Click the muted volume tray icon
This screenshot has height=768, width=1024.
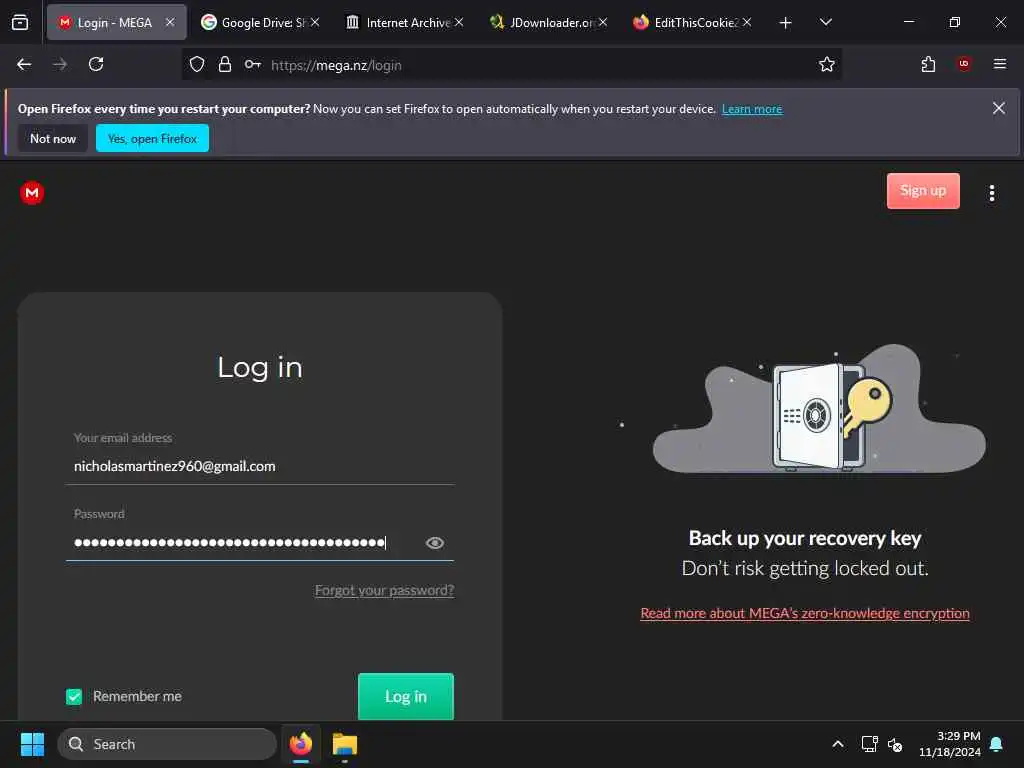(x=895, y=744)
